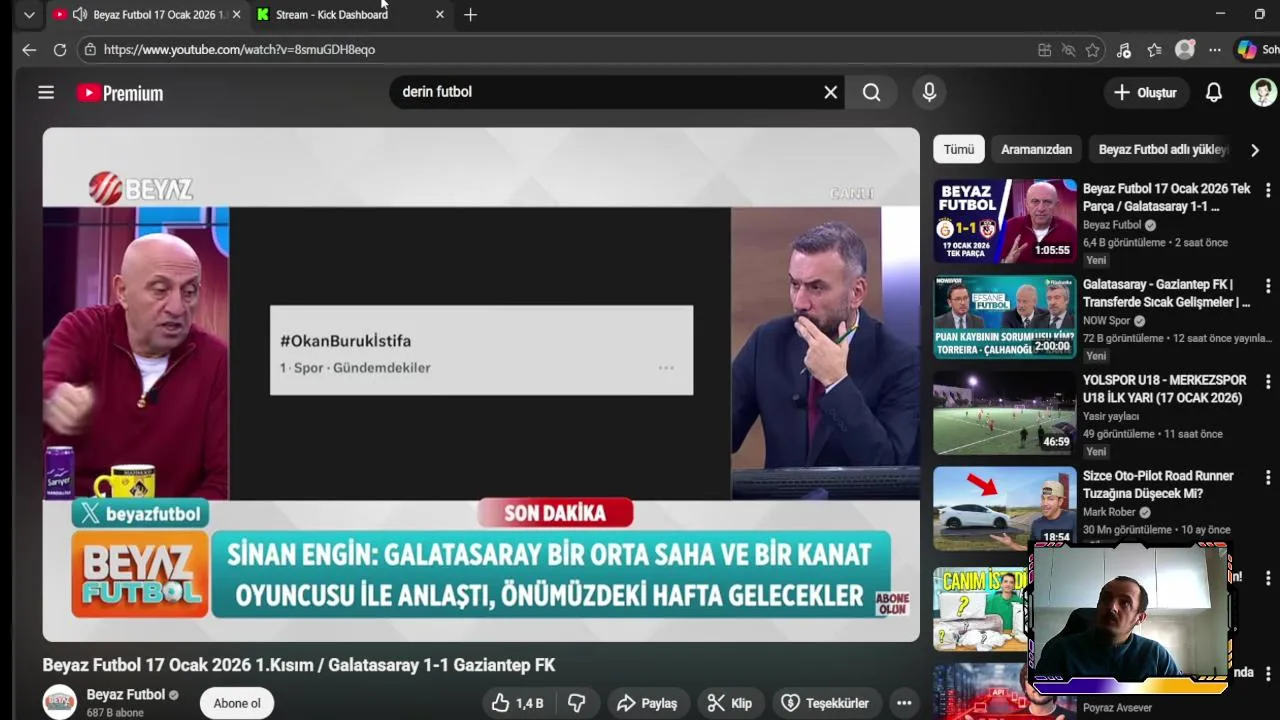Create a clip with Klip button
This screenshot has height=720, width=1280.
coord(730,703)
